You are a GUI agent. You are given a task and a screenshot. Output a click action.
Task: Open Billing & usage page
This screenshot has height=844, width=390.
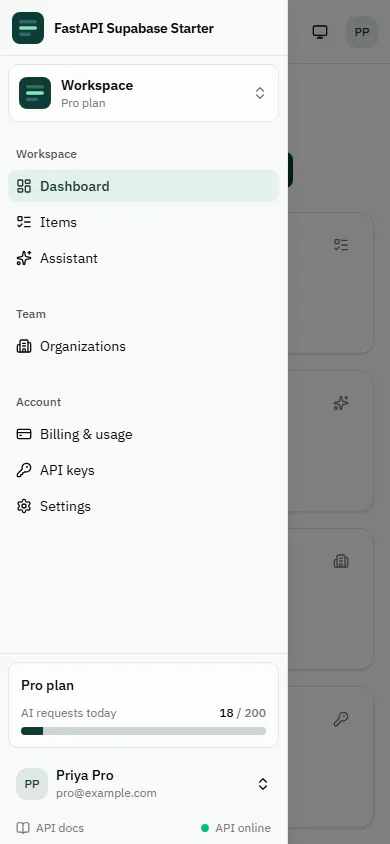click(x=144, y=434)
